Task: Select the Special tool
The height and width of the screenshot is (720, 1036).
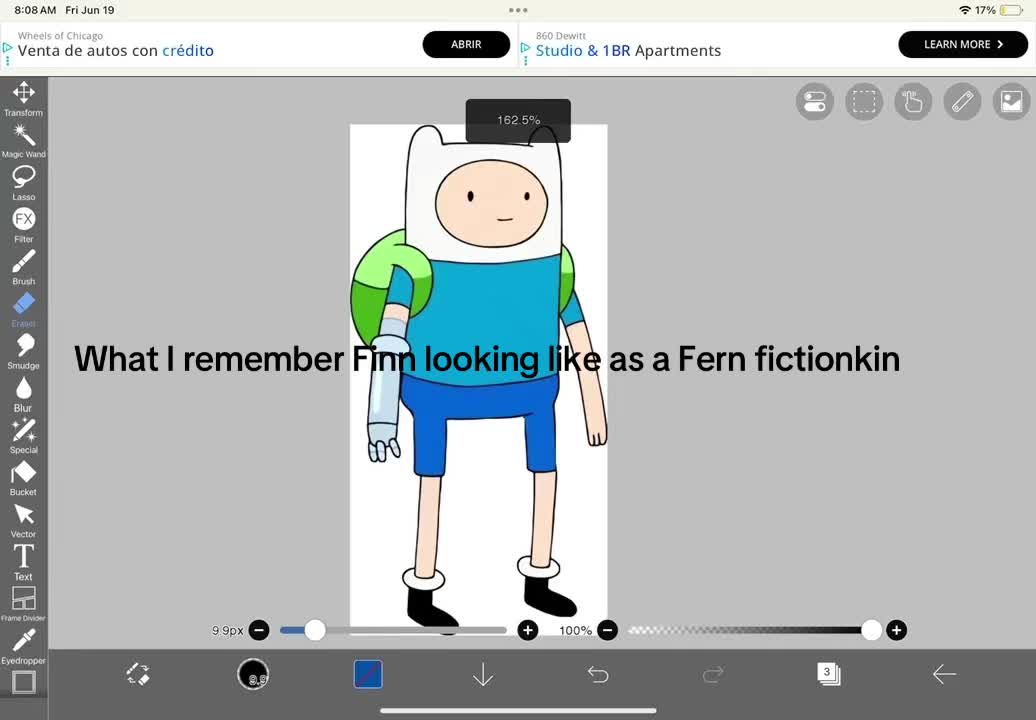Action: (24, 436)
